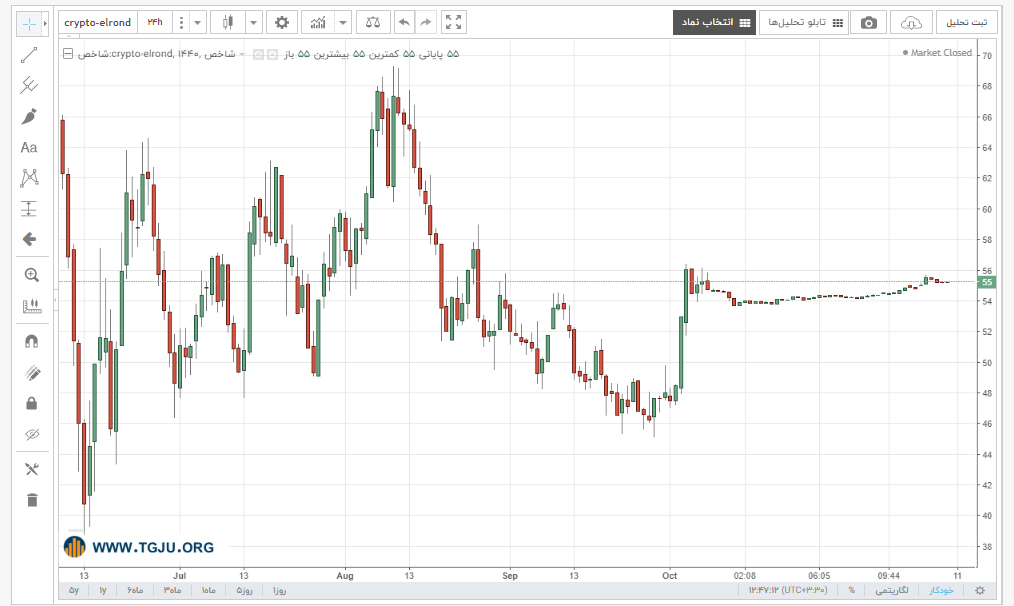Select the ruler measure tool
The height and width of the screenshot is (606, 1014).
pyautogui.click(x=32, y=306)
